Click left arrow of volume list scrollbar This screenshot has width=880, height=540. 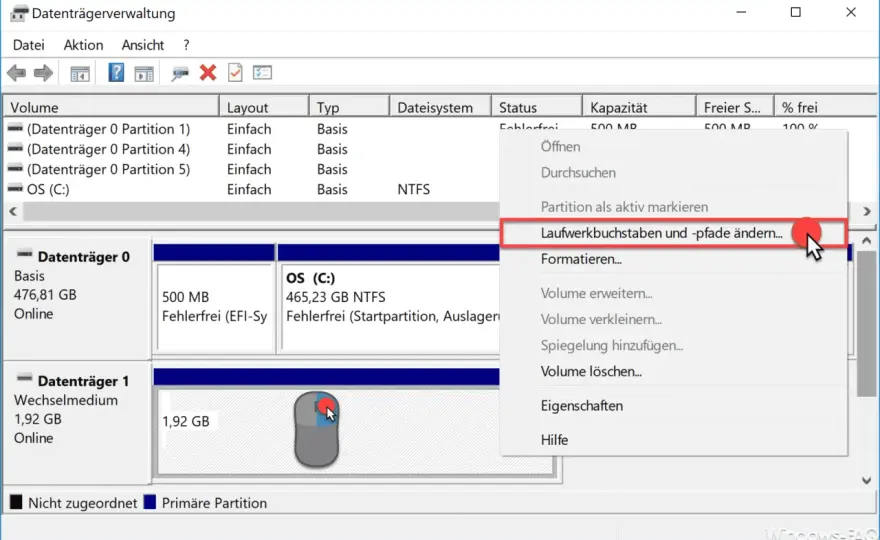13,212
